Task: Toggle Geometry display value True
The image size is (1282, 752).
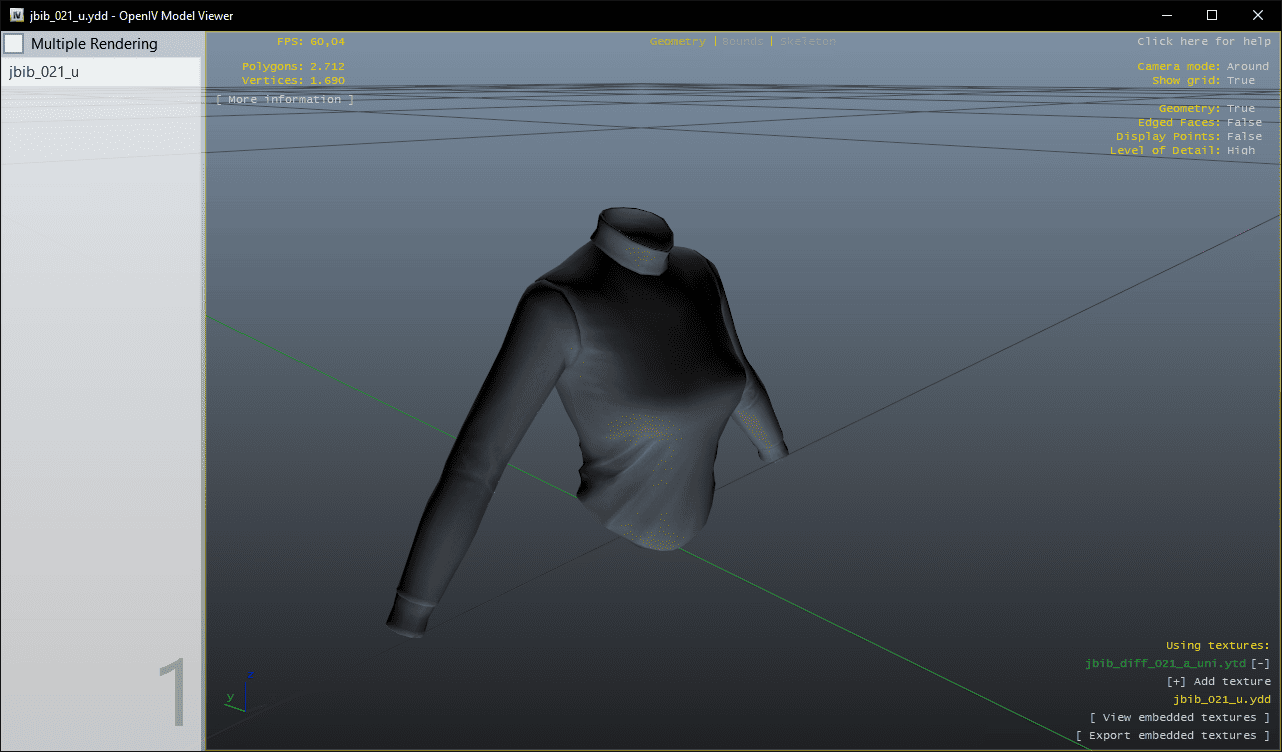Action: click(1240, 109)
